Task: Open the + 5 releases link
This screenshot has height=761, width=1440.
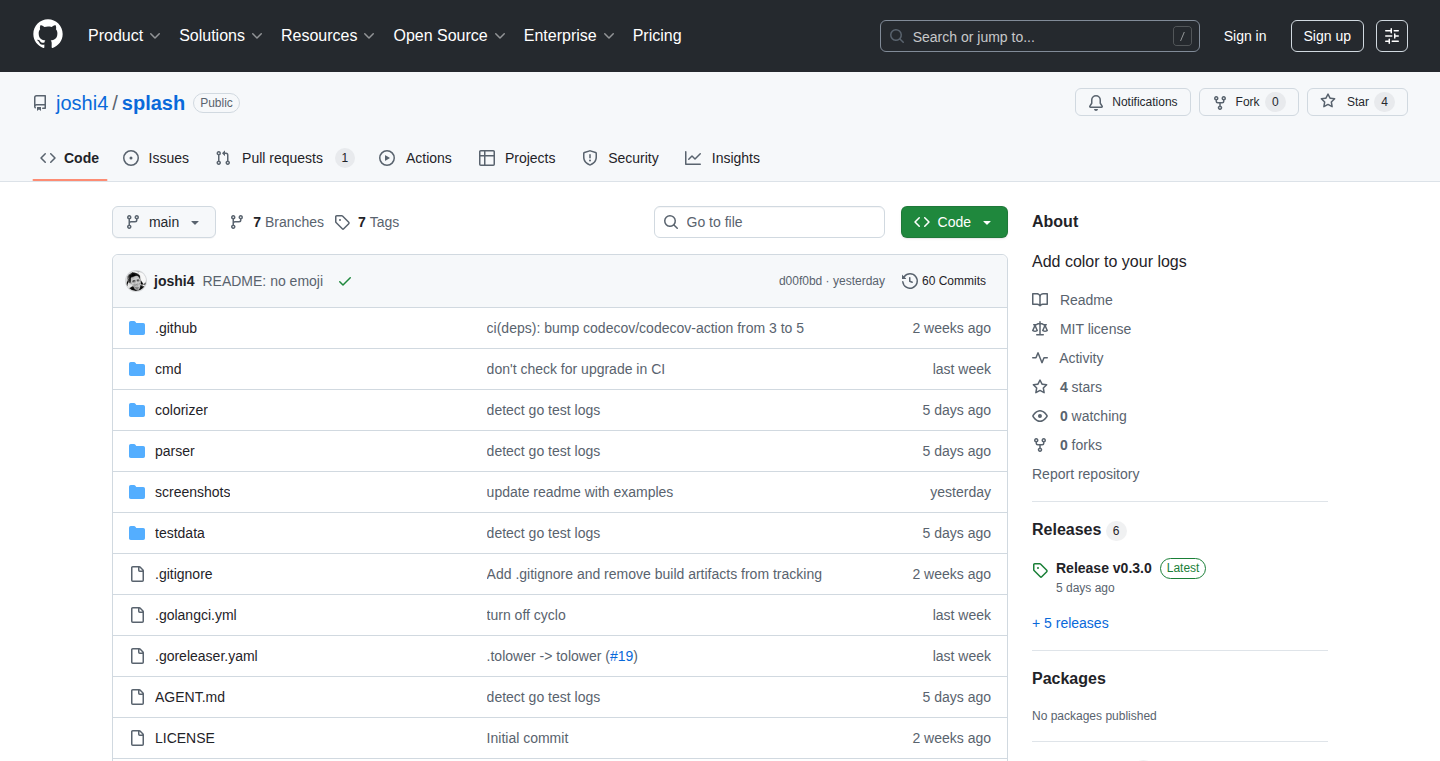Action: [x=1070, y=623]
